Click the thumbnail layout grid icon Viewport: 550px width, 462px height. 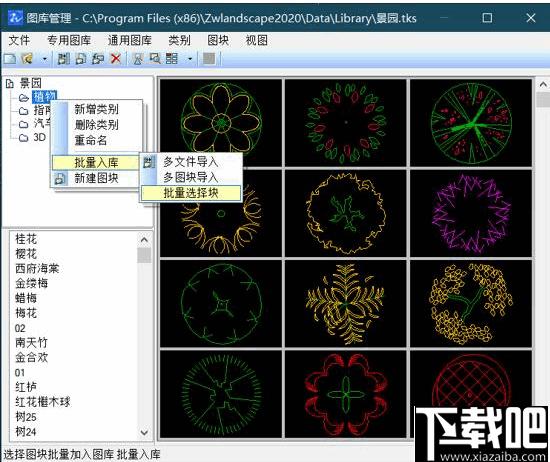click(x=172, y=59)
